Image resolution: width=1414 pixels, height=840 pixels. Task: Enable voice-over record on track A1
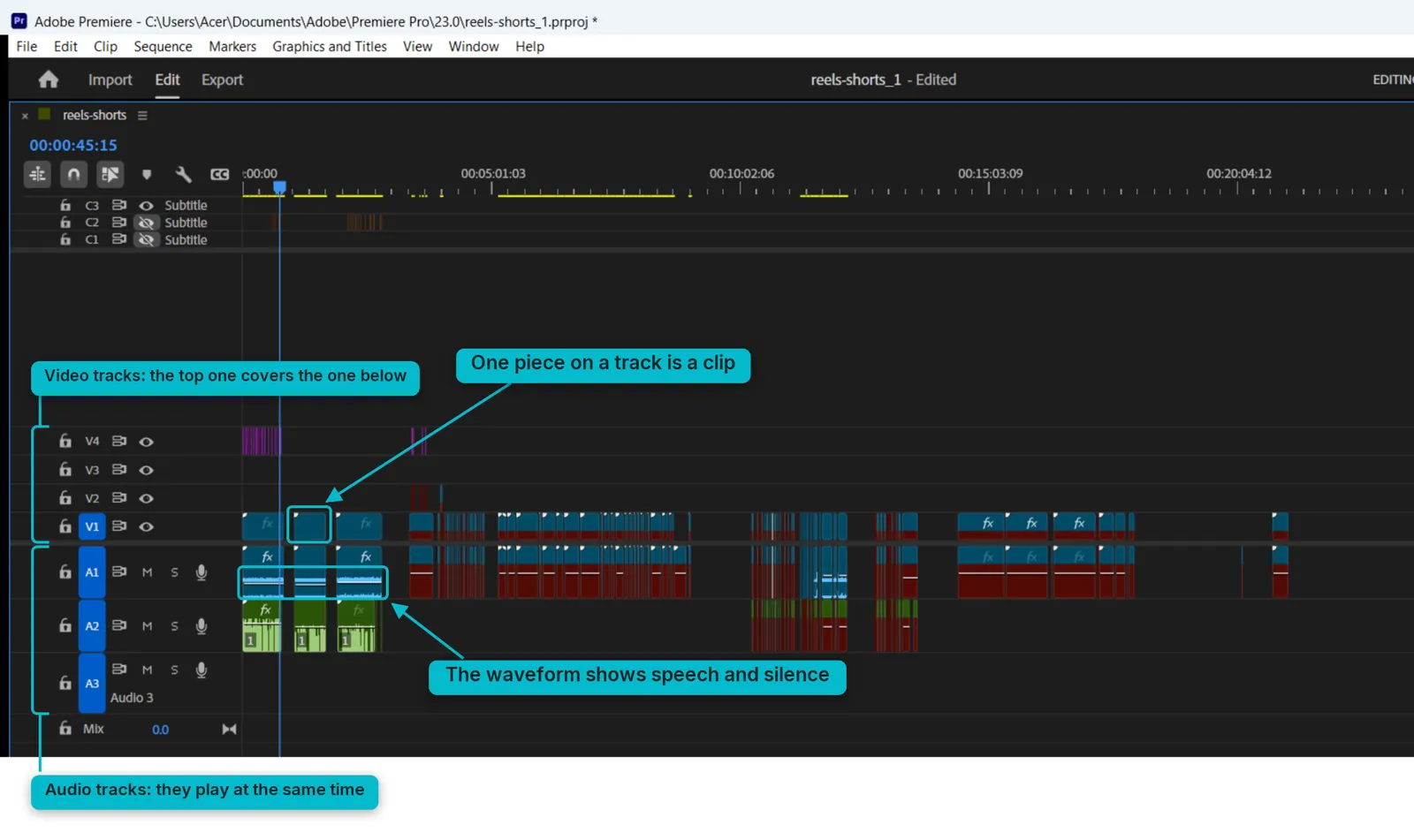point(201,572)
